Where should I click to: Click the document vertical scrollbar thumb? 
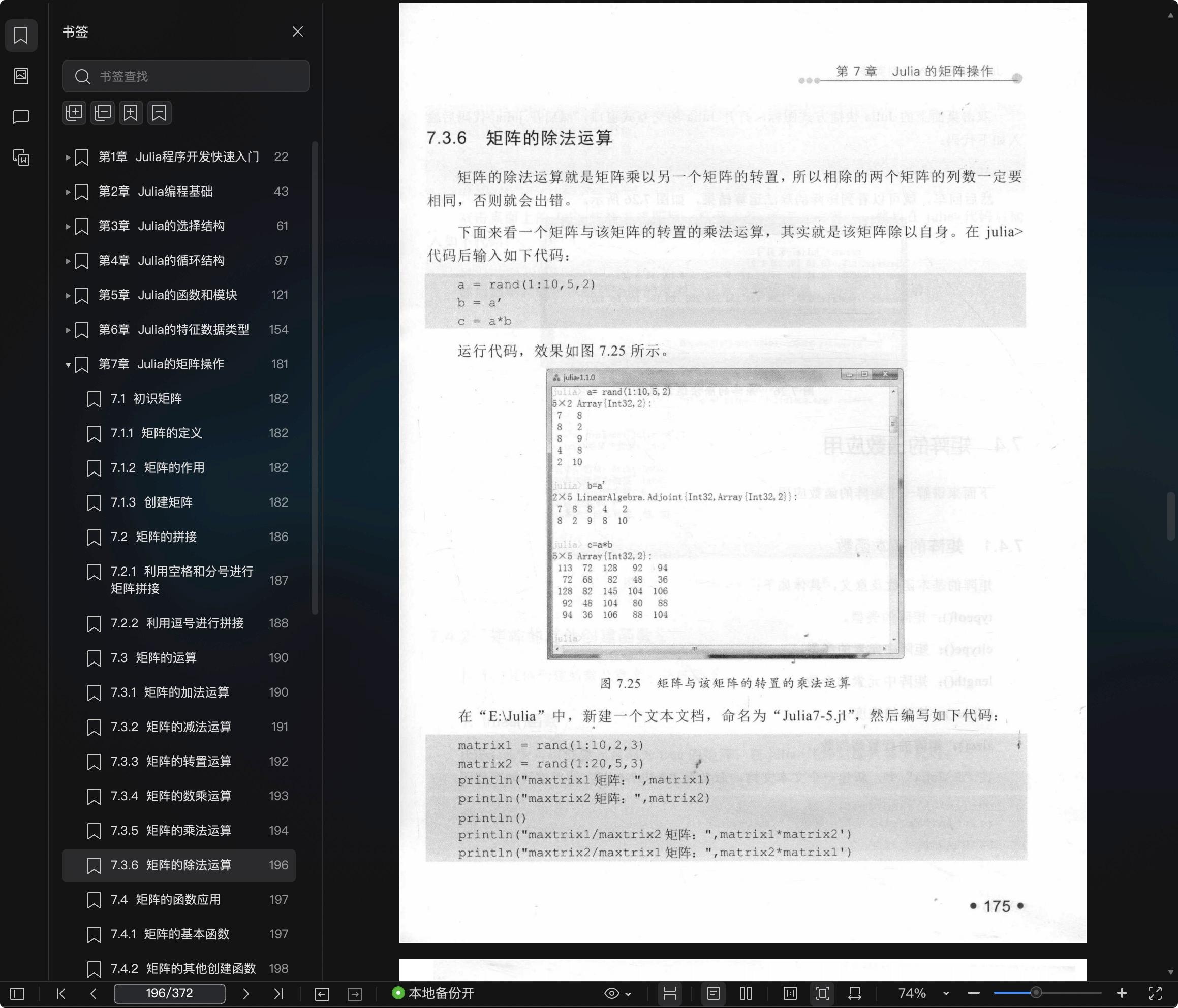(x=1170, y=516)
